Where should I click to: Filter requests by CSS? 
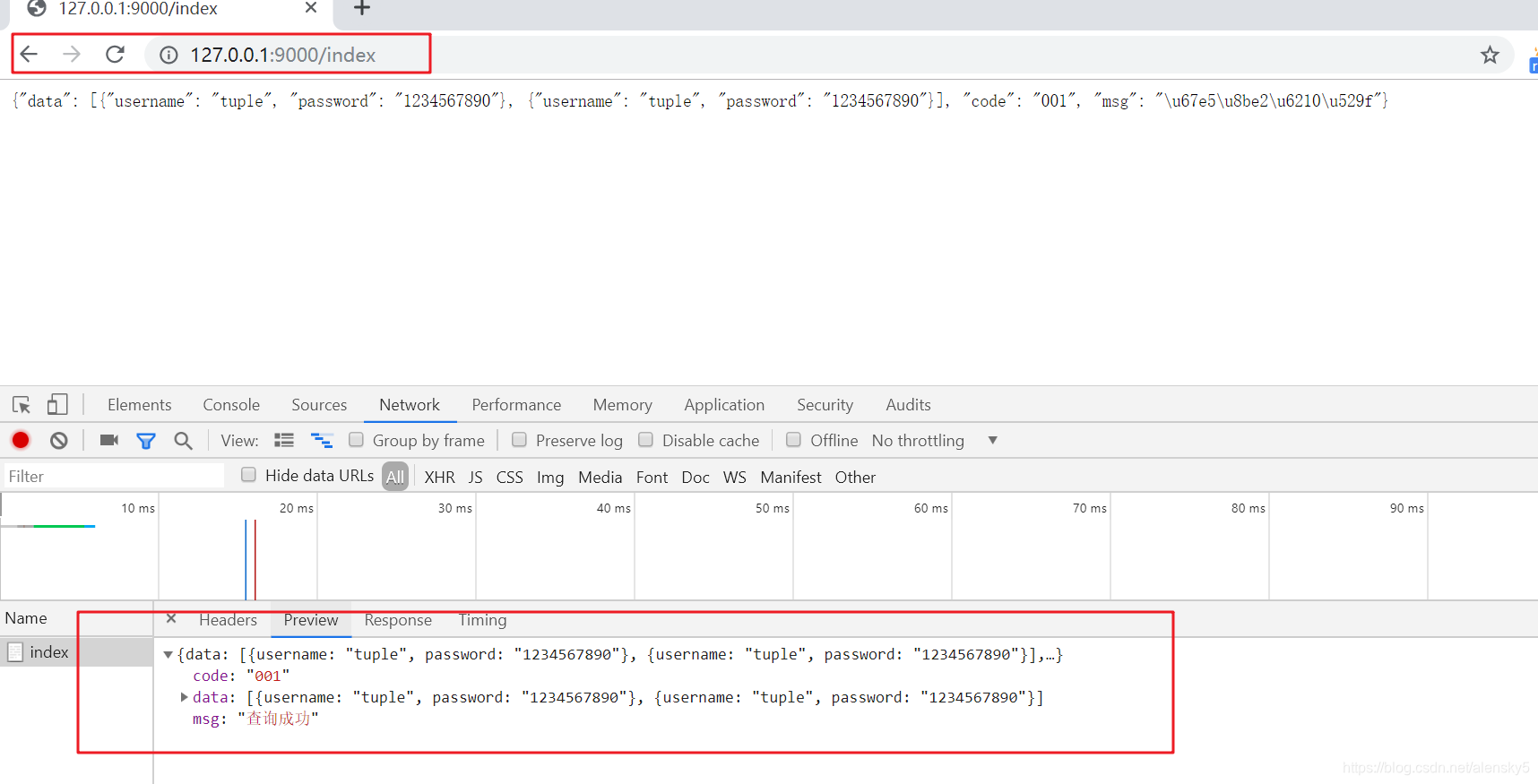pyautogui.click(x=509, y=478)
